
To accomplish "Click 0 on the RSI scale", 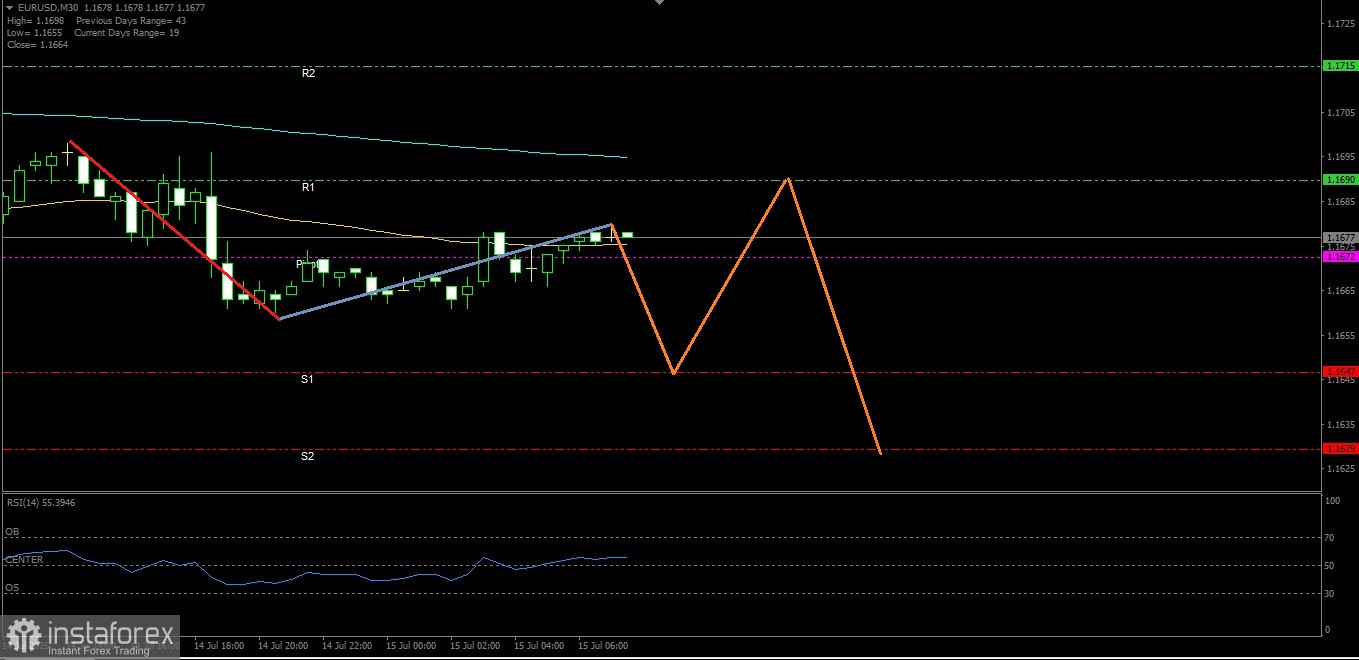I will (x=1327, y=630).
